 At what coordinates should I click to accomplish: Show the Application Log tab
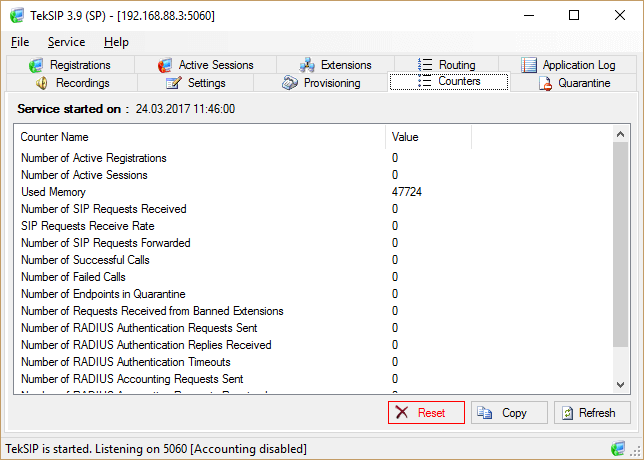[568, 65]
